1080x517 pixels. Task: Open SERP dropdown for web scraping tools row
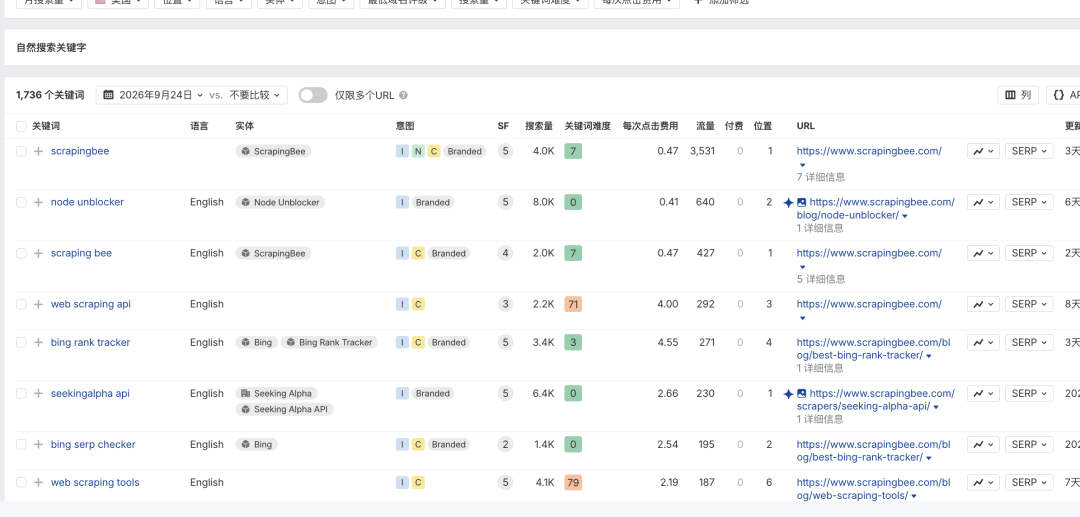[1029, 483]
